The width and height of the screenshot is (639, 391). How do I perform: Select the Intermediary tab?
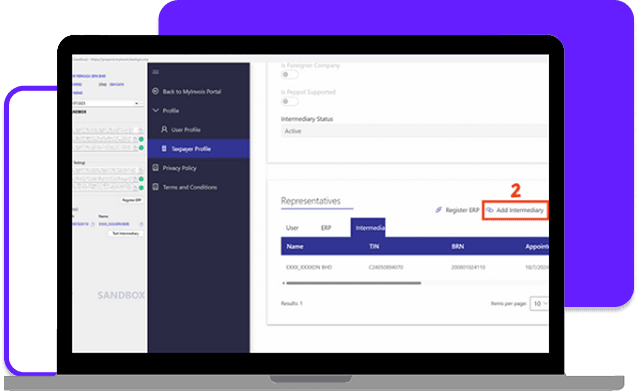(368, 228)
